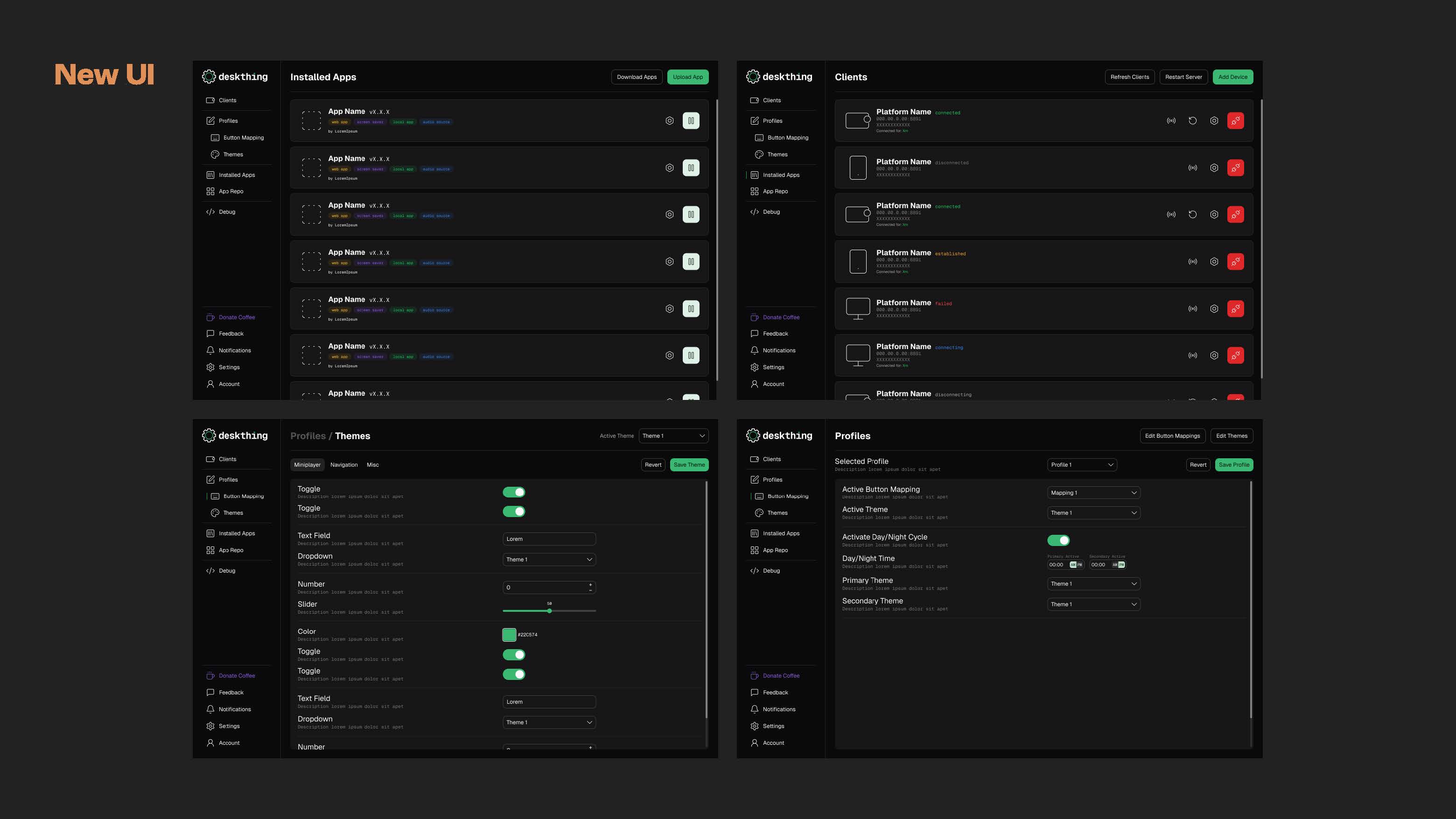Switch to the Misc tab

(372, 465)
